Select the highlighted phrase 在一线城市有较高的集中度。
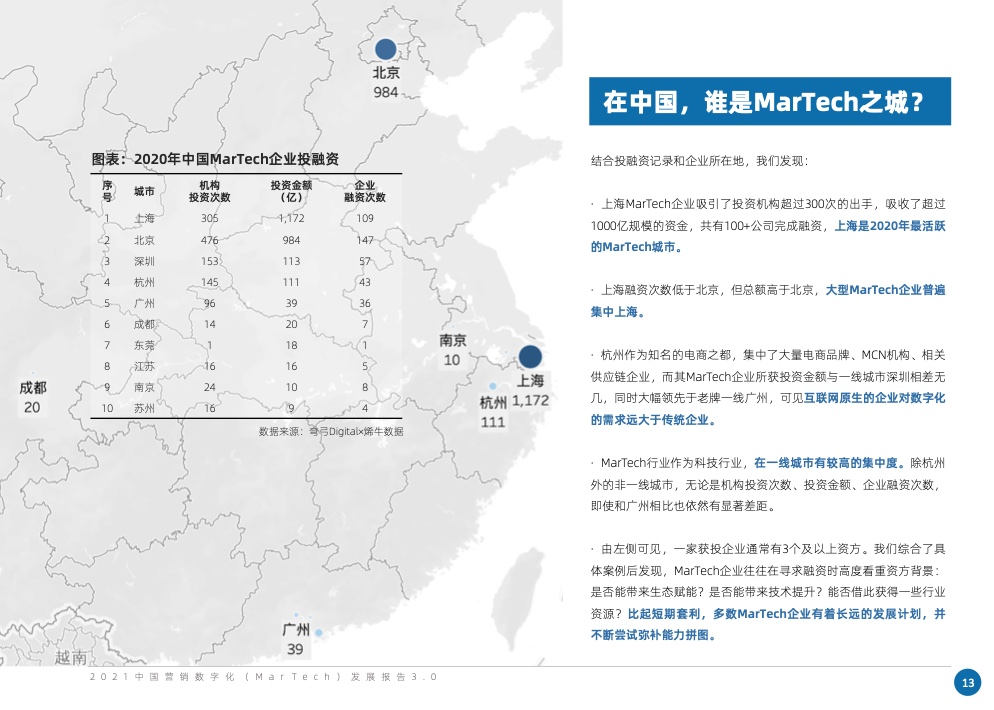 (x=830, y=463)
